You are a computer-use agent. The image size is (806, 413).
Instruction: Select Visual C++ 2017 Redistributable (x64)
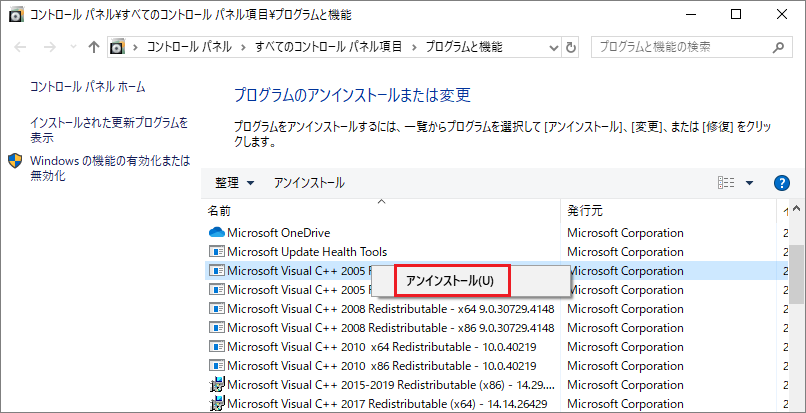[387, 404]
